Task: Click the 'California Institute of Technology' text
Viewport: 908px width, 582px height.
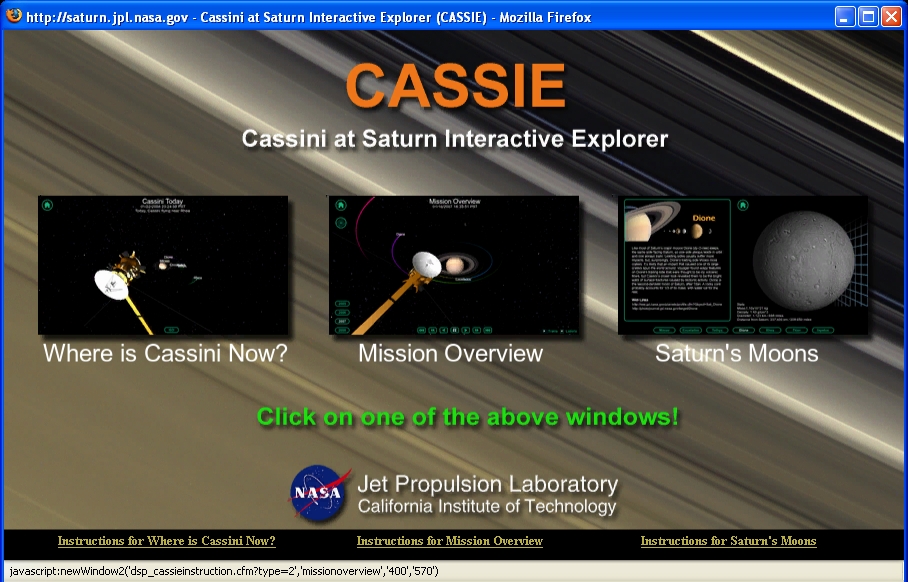Action: pos(487,506)
